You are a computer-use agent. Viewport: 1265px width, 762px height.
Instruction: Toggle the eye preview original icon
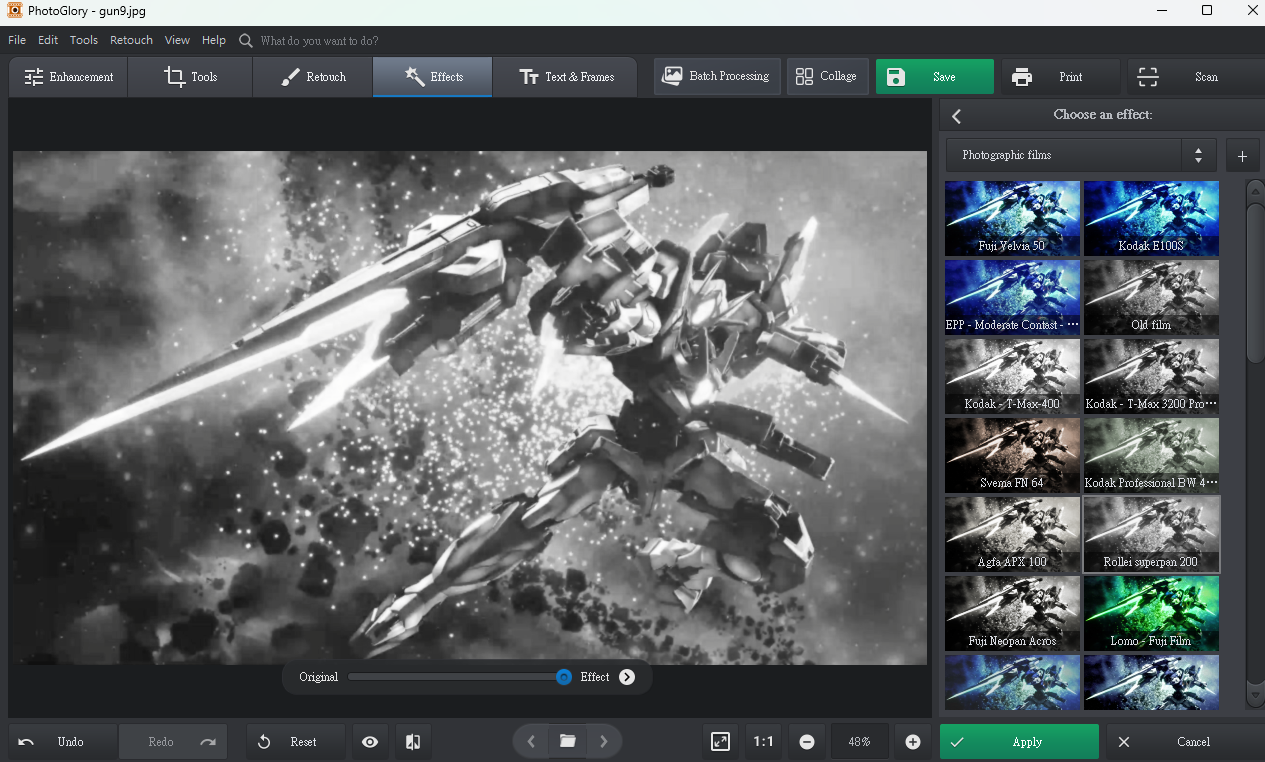(370, 742)
